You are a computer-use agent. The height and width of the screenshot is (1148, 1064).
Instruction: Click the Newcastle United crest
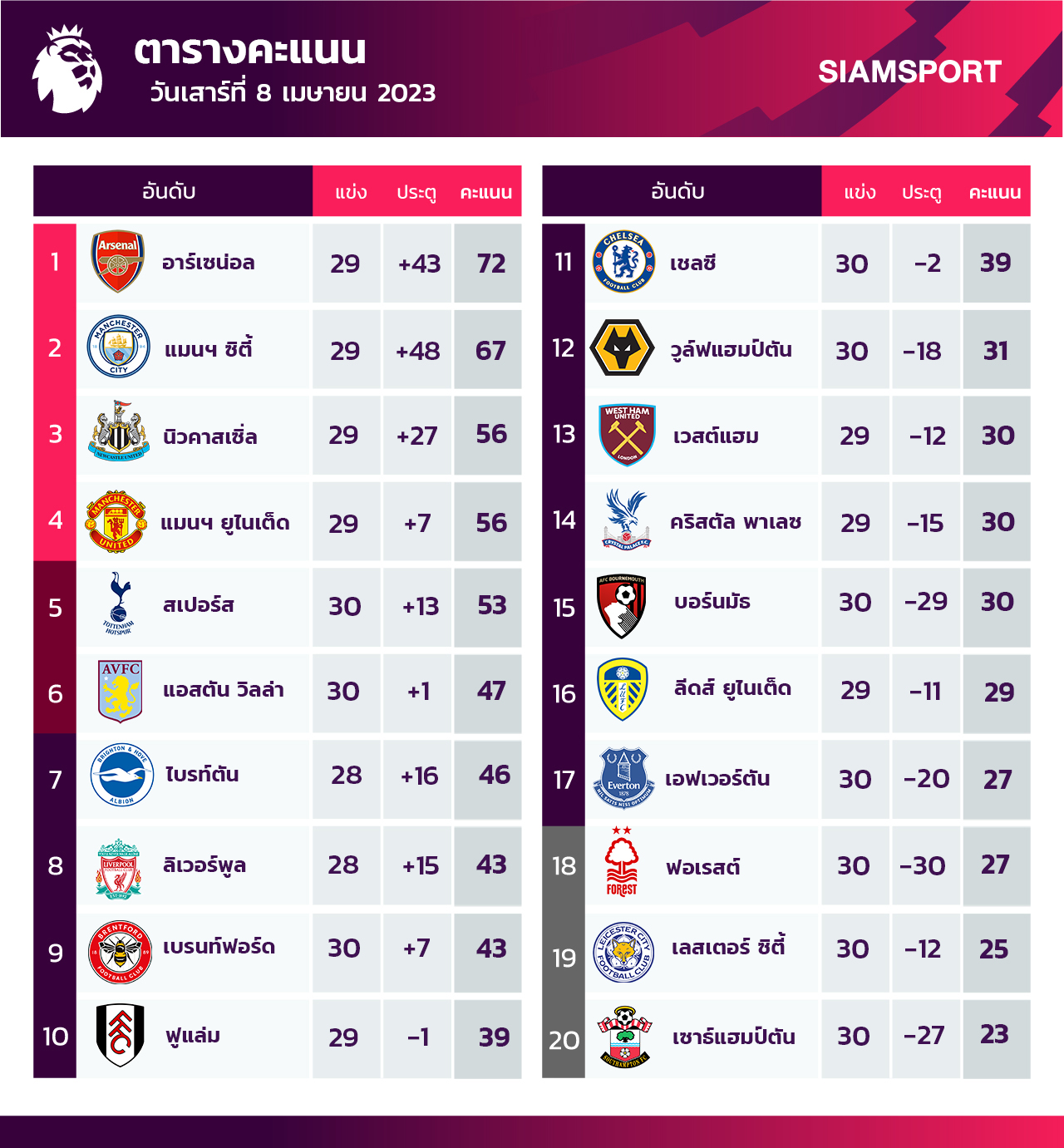coord(119,432)
